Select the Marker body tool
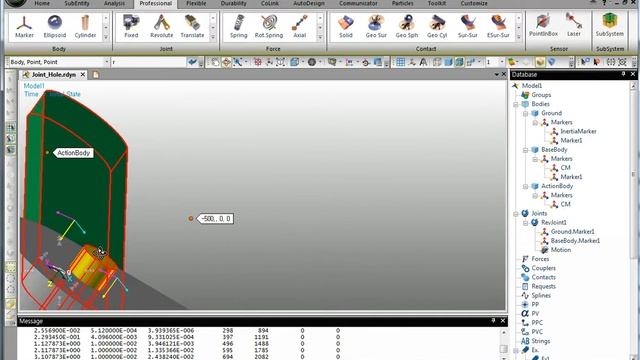The height and width of the screenshot is (360, 640). pos(24,27)
